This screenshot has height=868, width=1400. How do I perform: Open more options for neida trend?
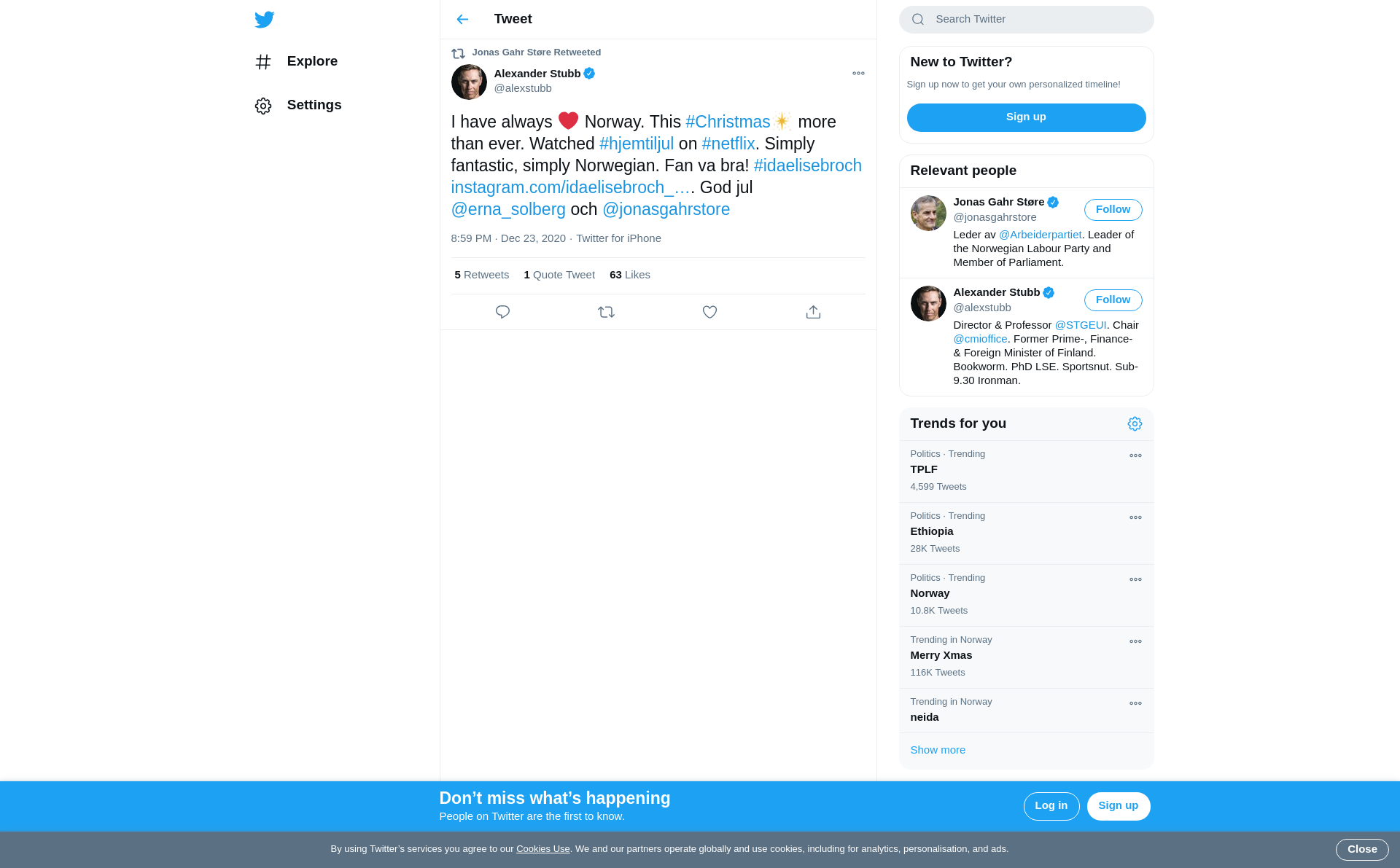click(1135, 703)
